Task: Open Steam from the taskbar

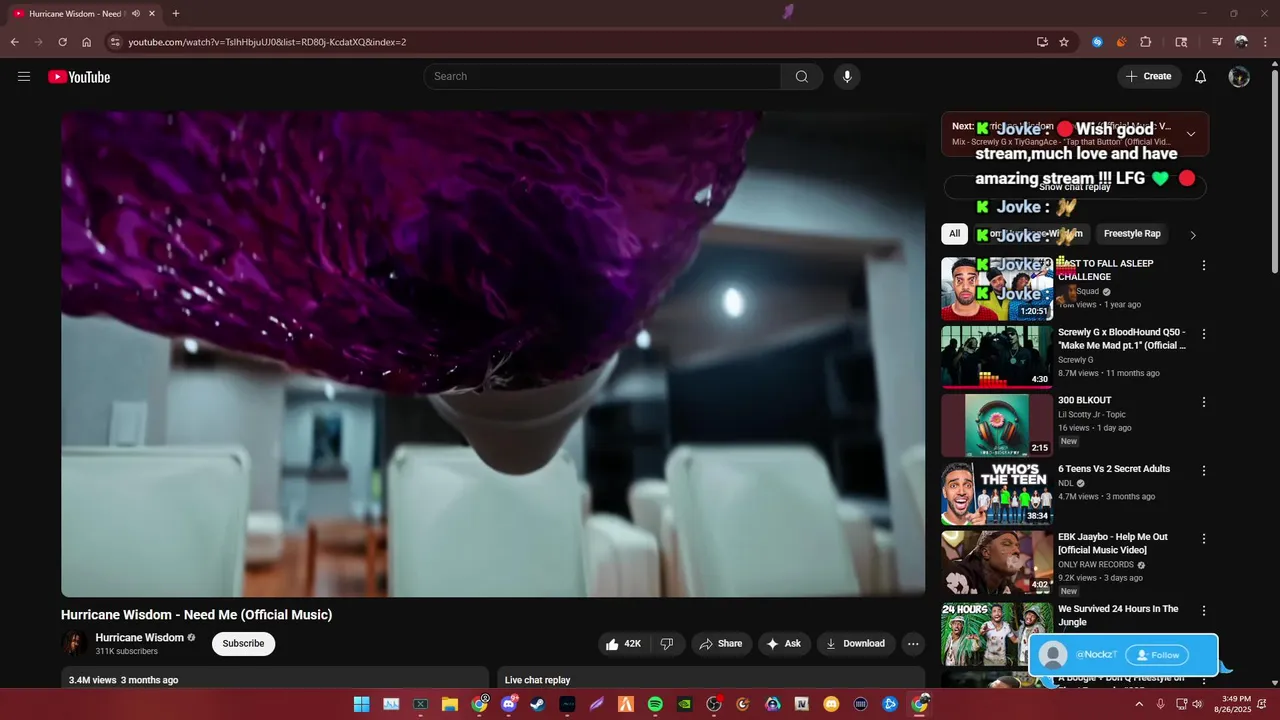Action: click(538, 704)
